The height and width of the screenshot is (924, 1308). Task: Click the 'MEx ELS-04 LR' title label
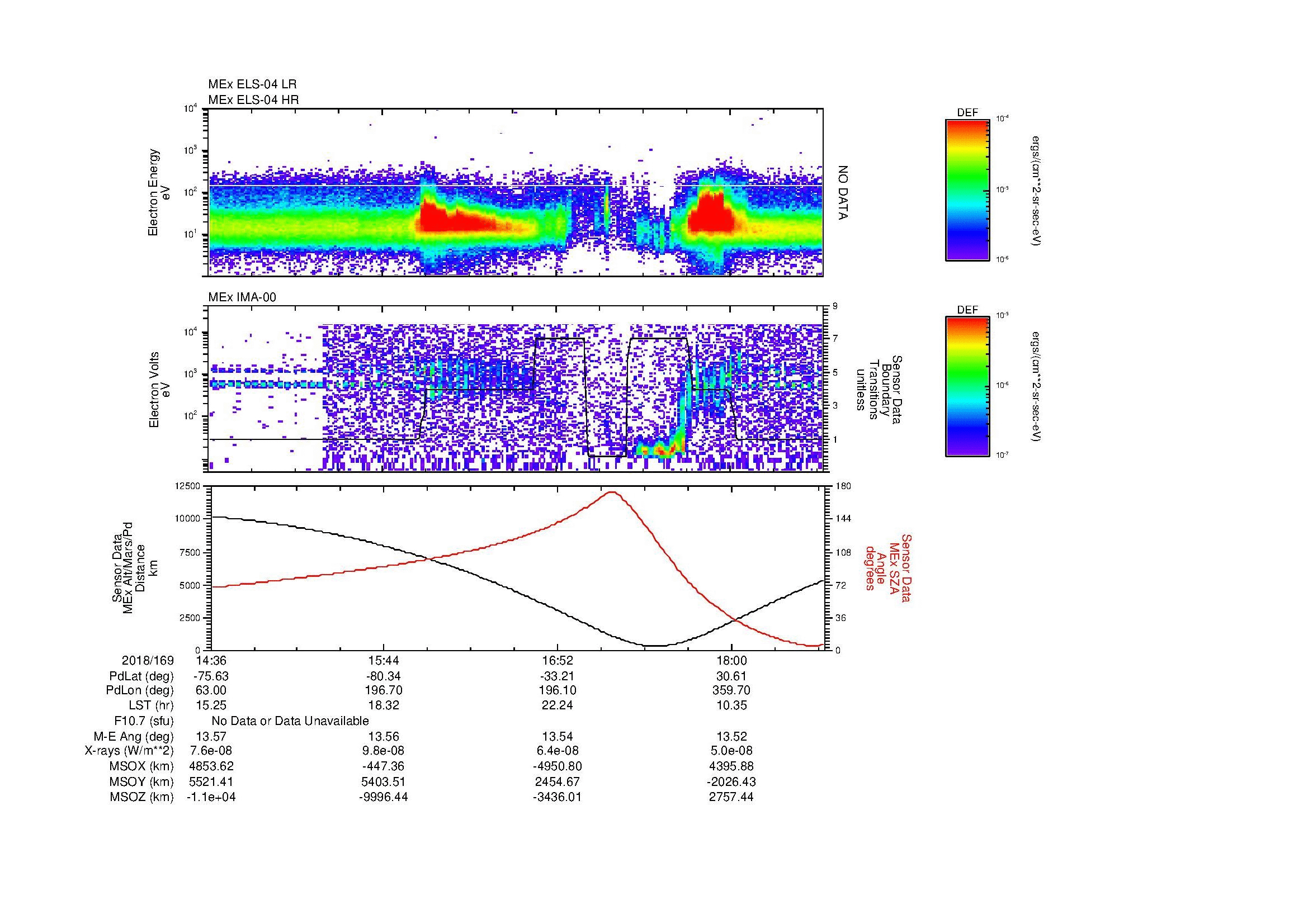tap(252, 84)
